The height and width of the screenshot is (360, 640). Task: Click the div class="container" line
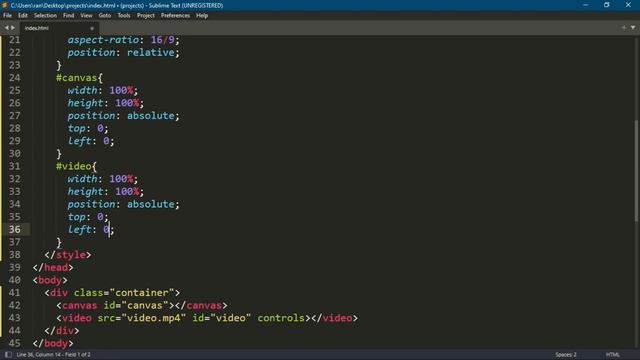pos(112,293)
